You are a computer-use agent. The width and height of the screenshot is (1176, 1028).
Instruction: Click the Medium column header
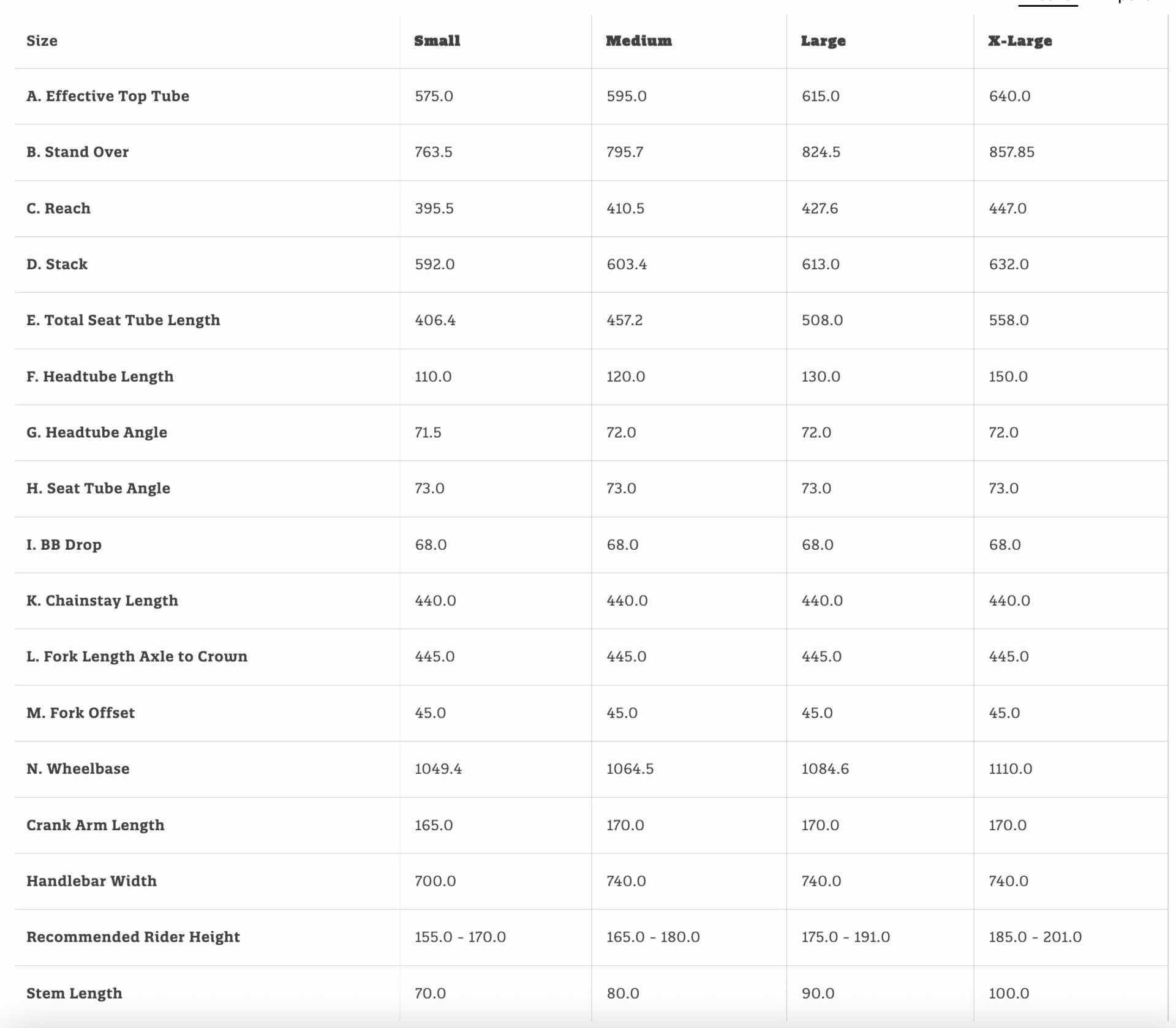(638, 41)
